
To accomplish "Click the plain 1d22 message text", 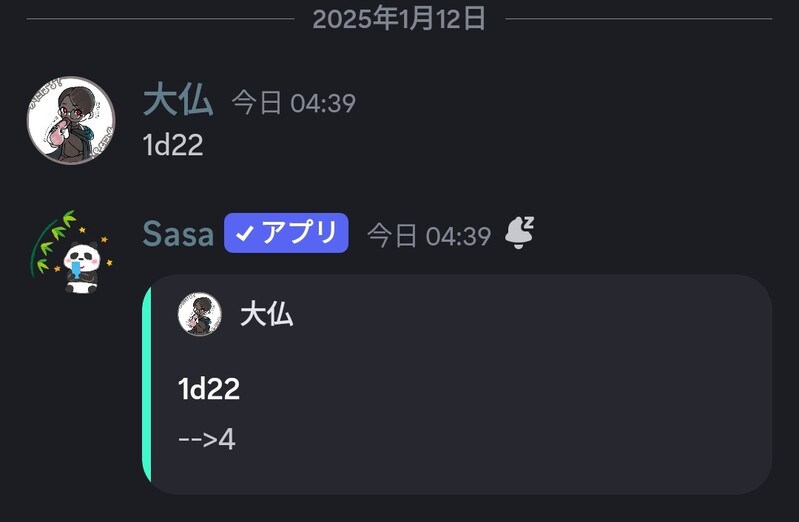I will click(x=173, y=145).
